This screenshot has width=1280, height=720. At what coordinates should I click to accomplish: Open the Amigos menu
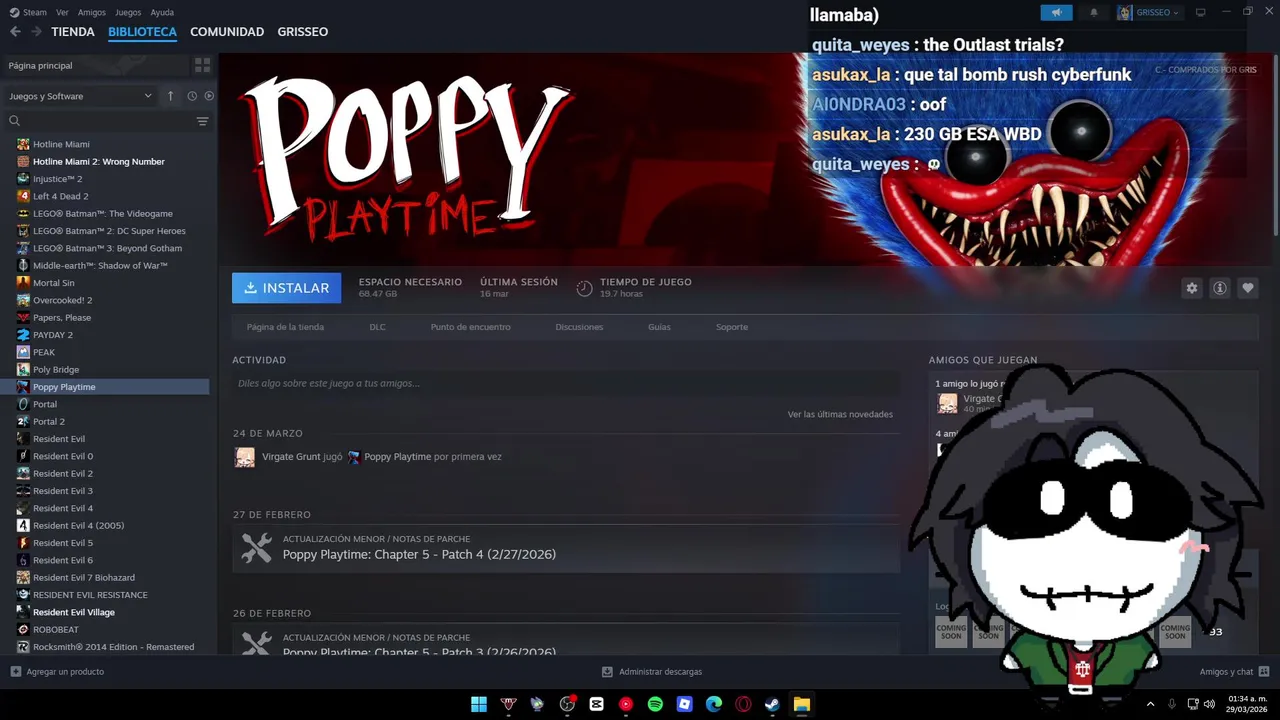click(x=92, y=12)
